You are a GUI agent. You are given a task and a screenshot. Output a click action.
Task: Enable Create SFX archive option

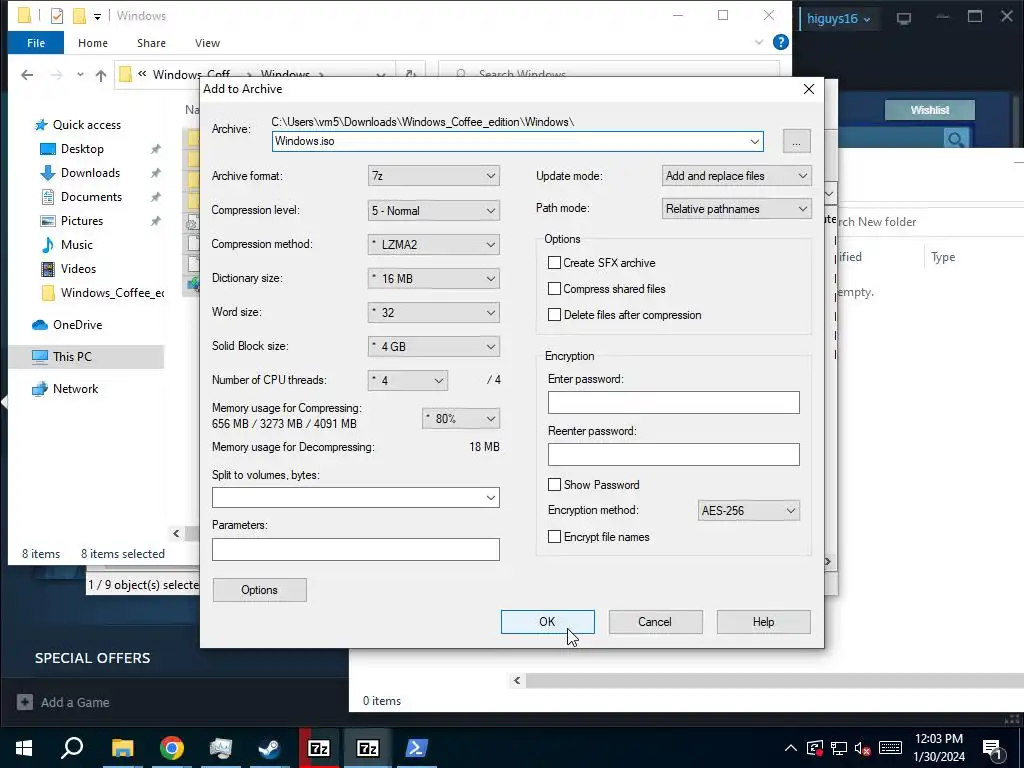coord(554,263)
